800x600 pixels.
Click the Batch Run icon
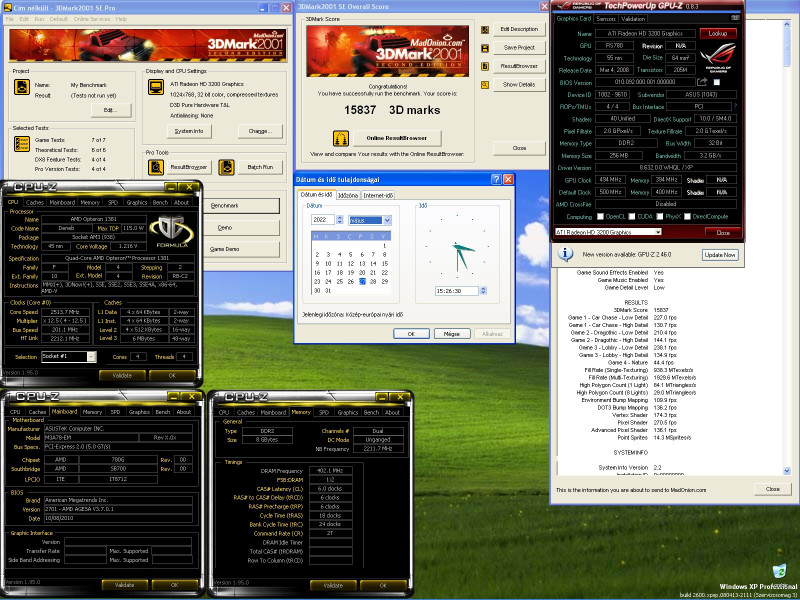point(226,167)
